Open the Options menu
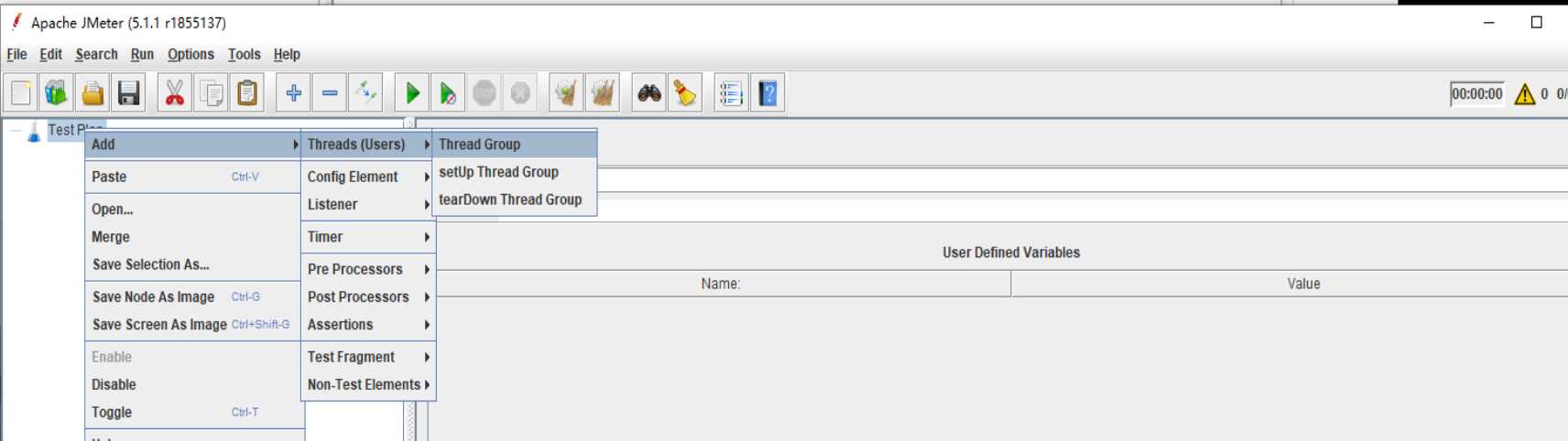 click(191, 55)
